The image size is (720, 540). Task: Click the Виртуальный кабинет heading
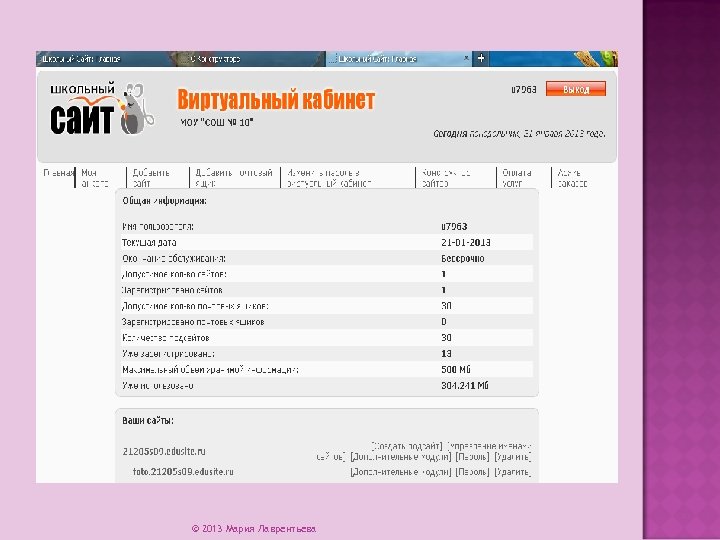click(x=276, y=99)
